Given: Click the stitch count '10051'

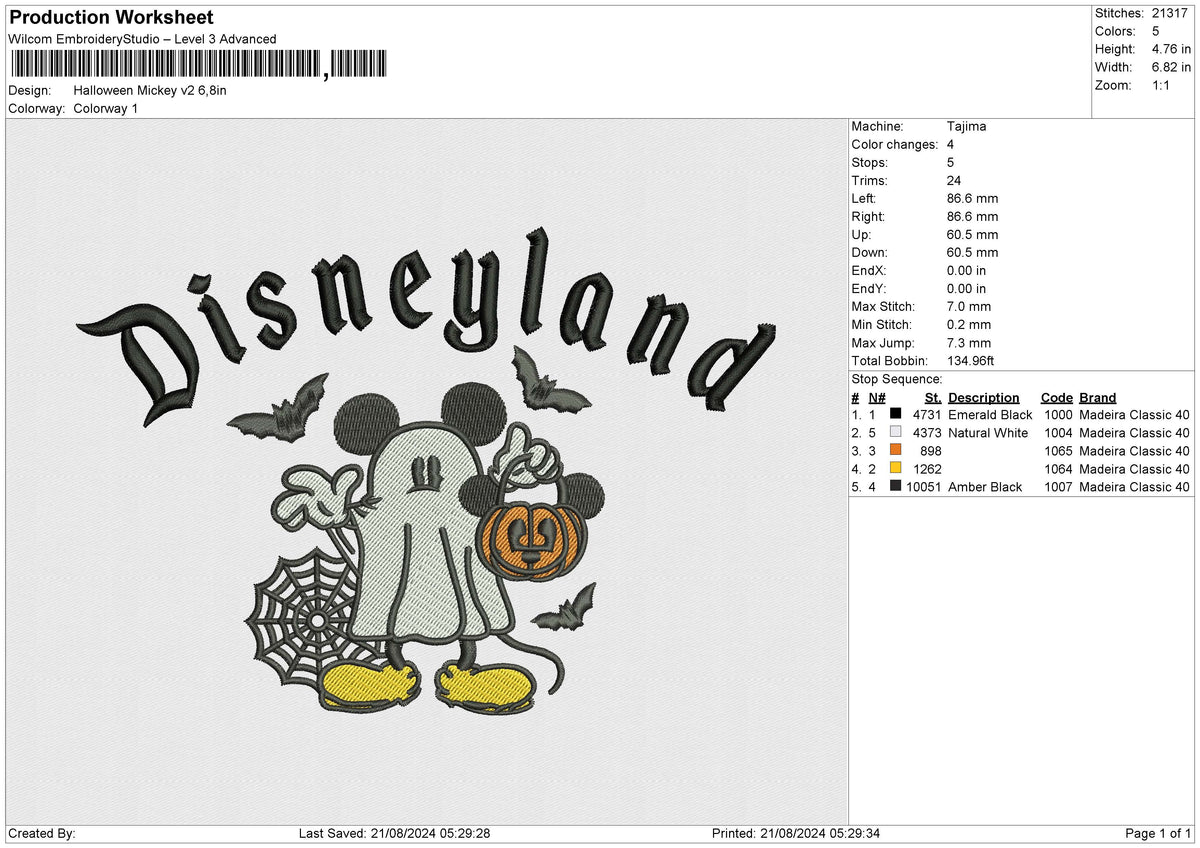Looking at the screenshot, I should pos(923,487).
